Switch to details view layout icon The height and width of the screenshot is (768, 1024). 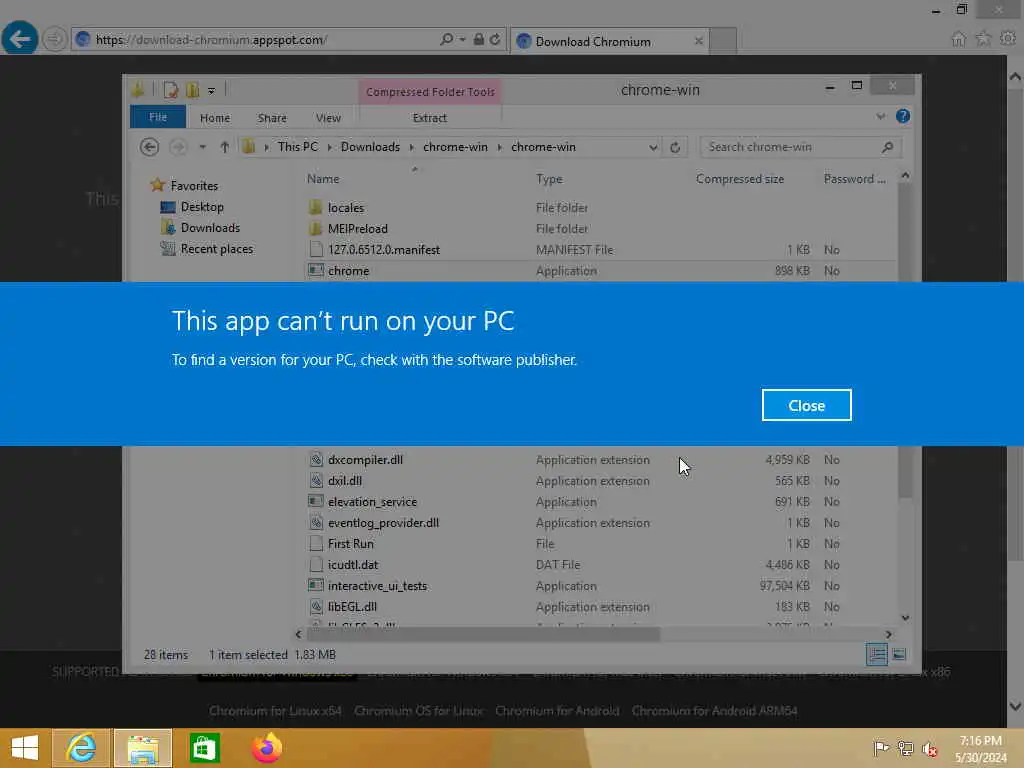click(x=876, y=654)
